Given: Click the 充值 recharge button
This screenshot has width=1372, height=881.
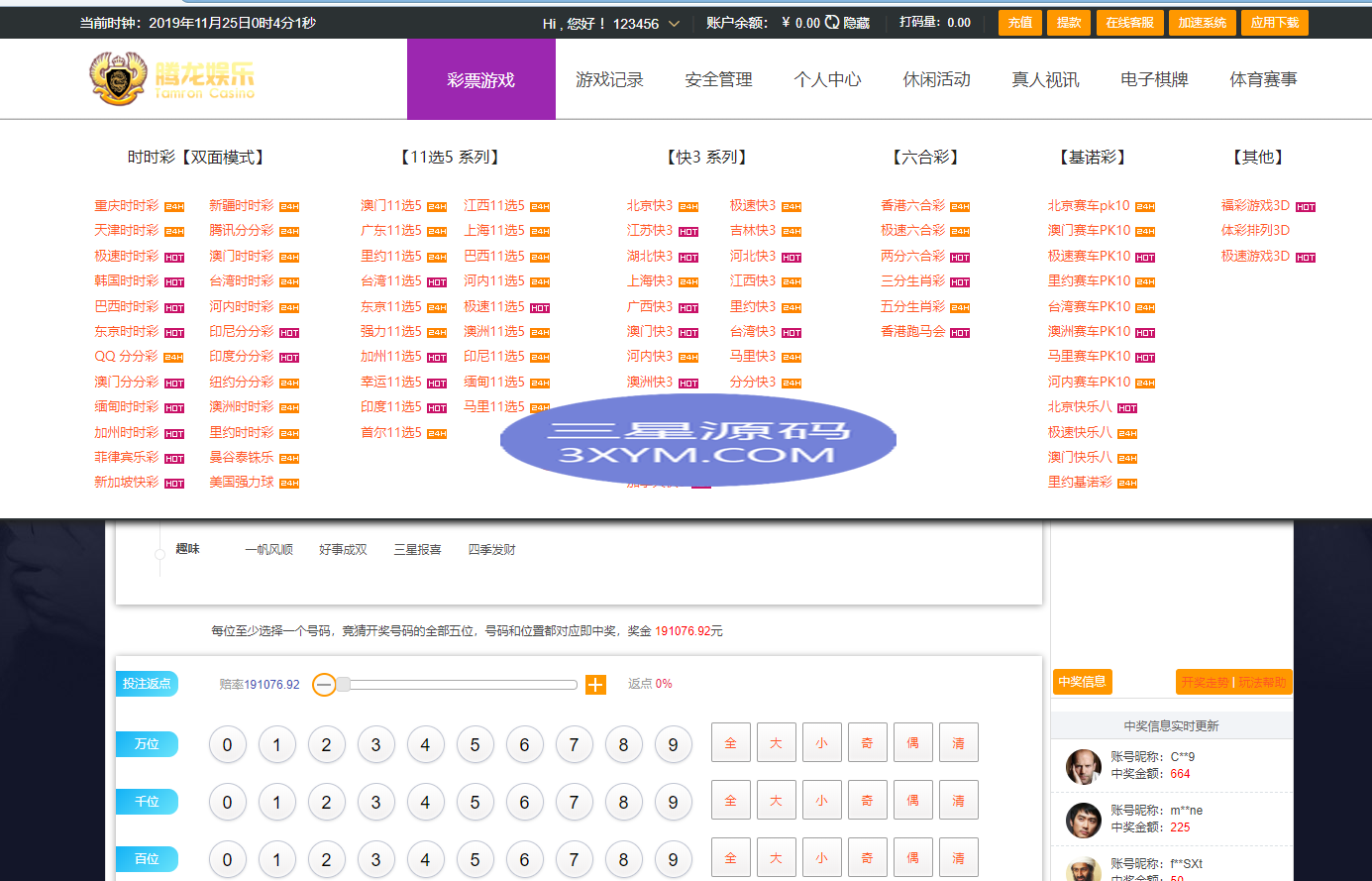Looking at the screenshot, I should (1019, 23).
